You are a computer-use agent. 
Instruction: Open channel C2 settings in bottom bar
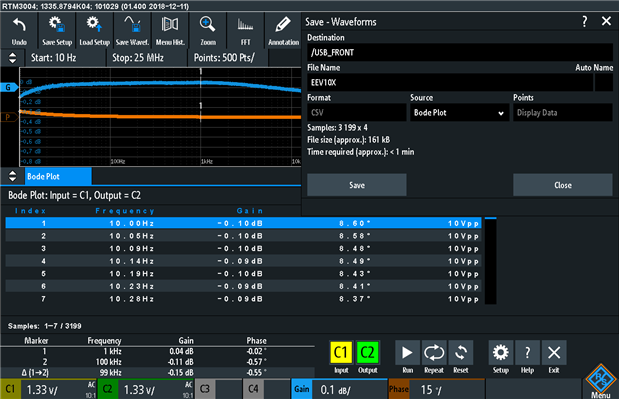(x=146, y=389)
